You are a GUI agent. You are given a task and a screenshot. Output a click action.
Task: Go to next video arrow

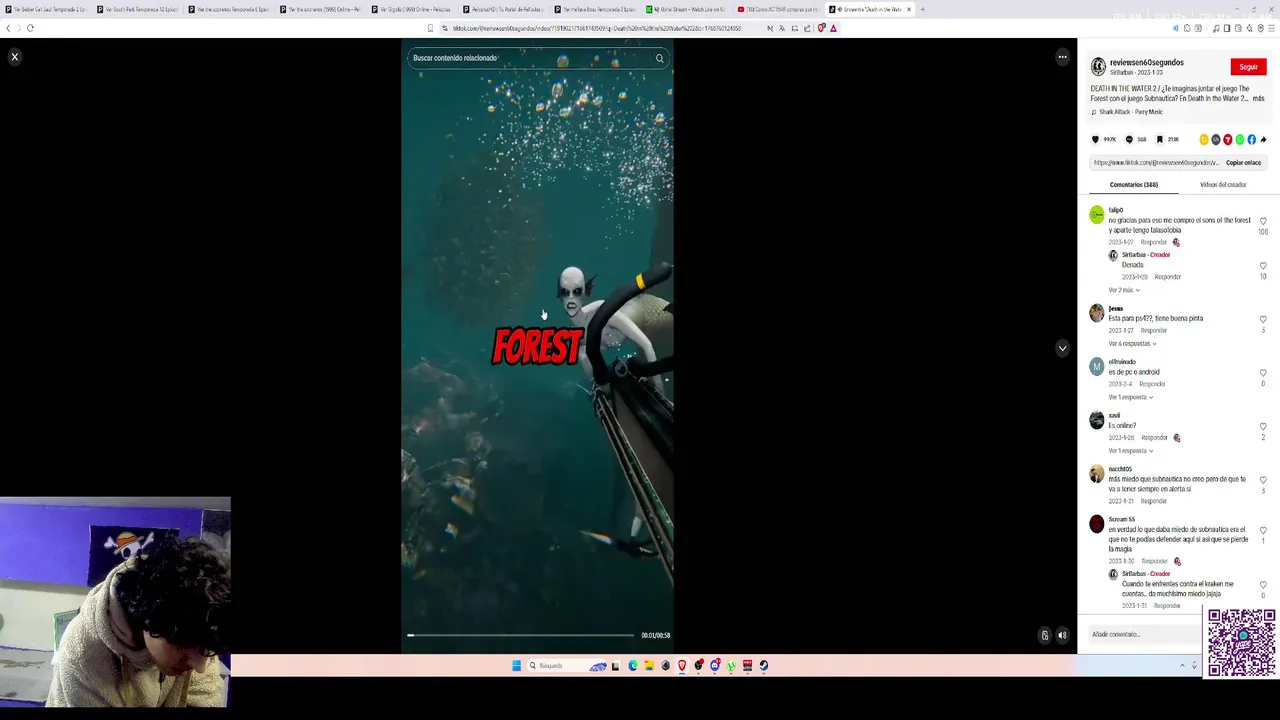click(x=1062, y=348)
